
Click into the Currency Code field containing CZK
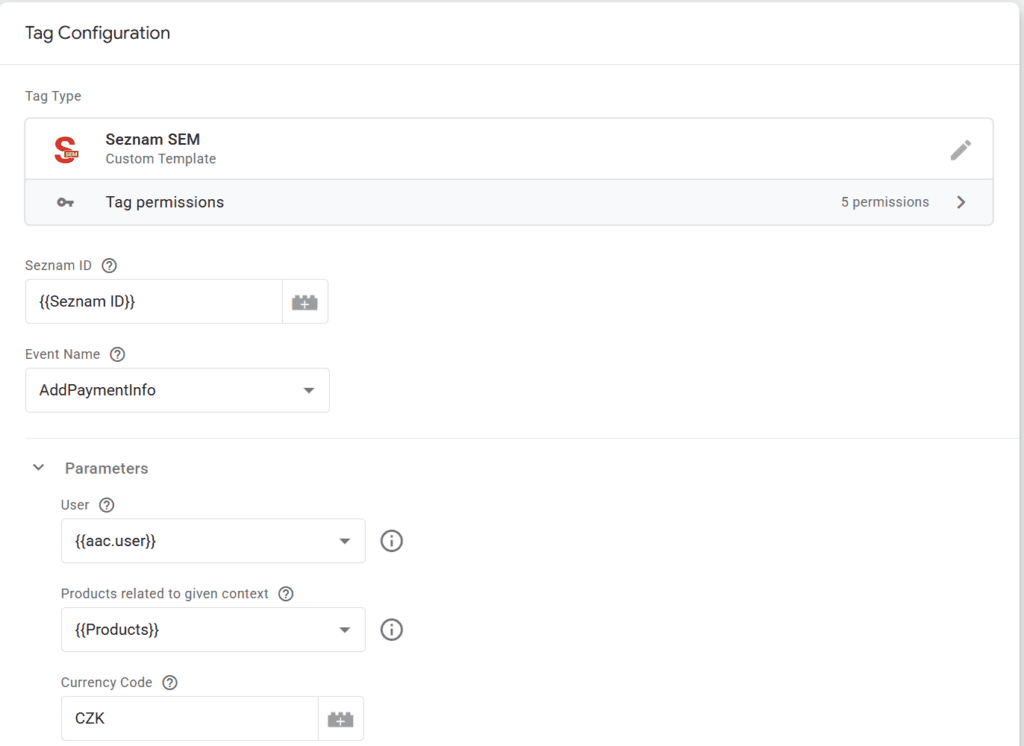click(x=189, y=719)
